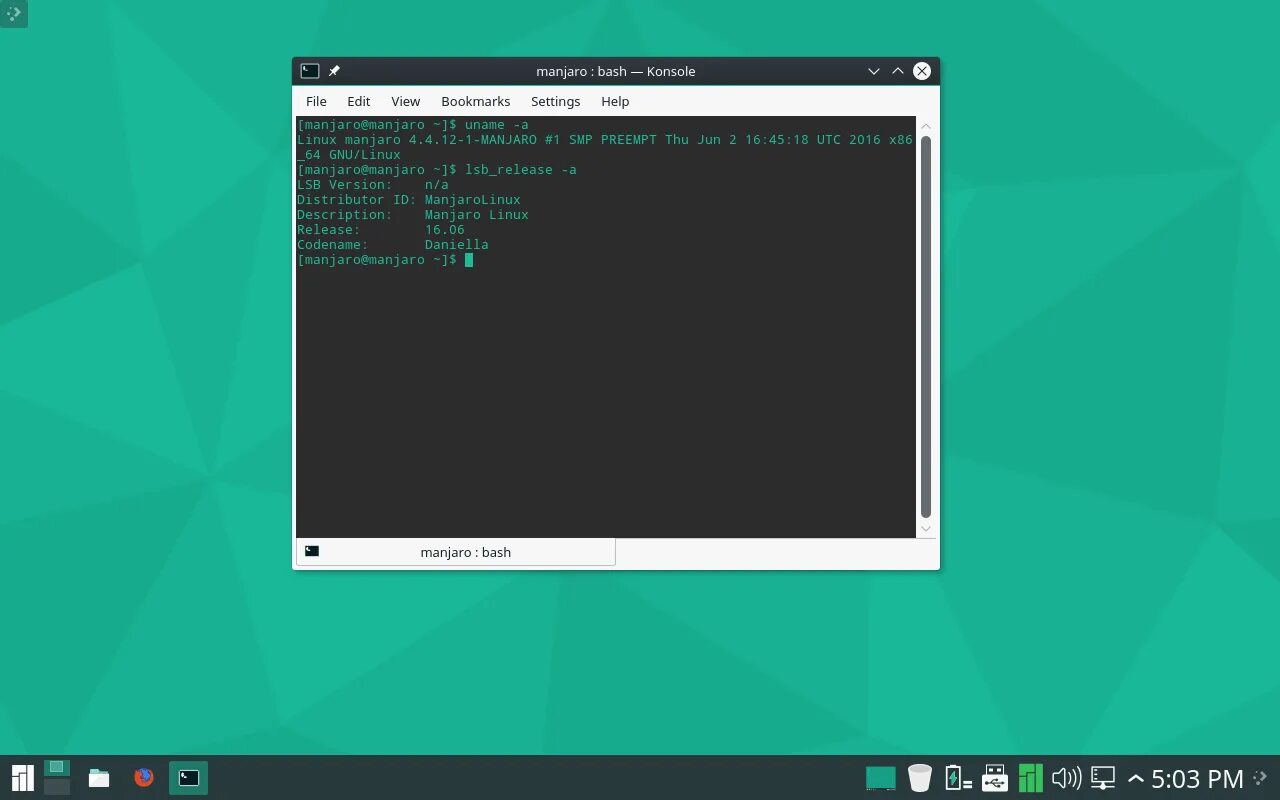Click the Konsole window menu icon in titlebar
This screenshot has height=800, width=1280.
point(310,71)
